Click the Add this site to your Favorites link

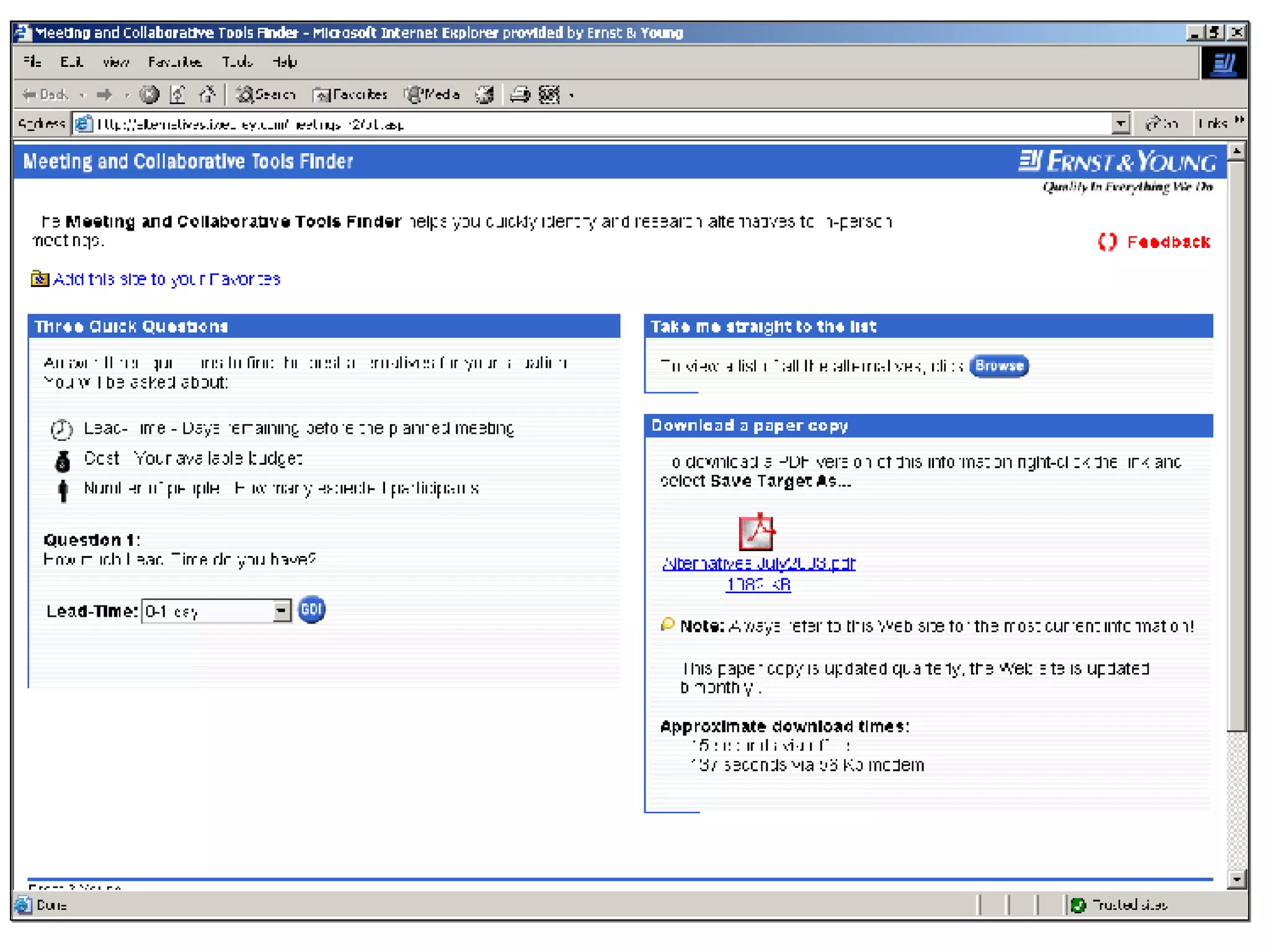tap(166, 280)
